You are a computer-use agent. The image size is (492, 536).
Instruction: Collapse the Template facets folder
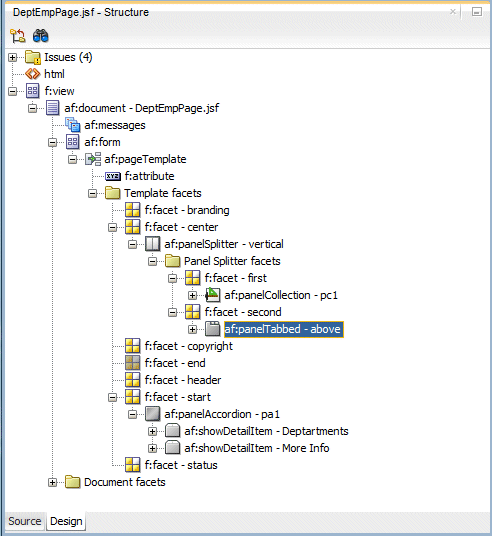92,193
